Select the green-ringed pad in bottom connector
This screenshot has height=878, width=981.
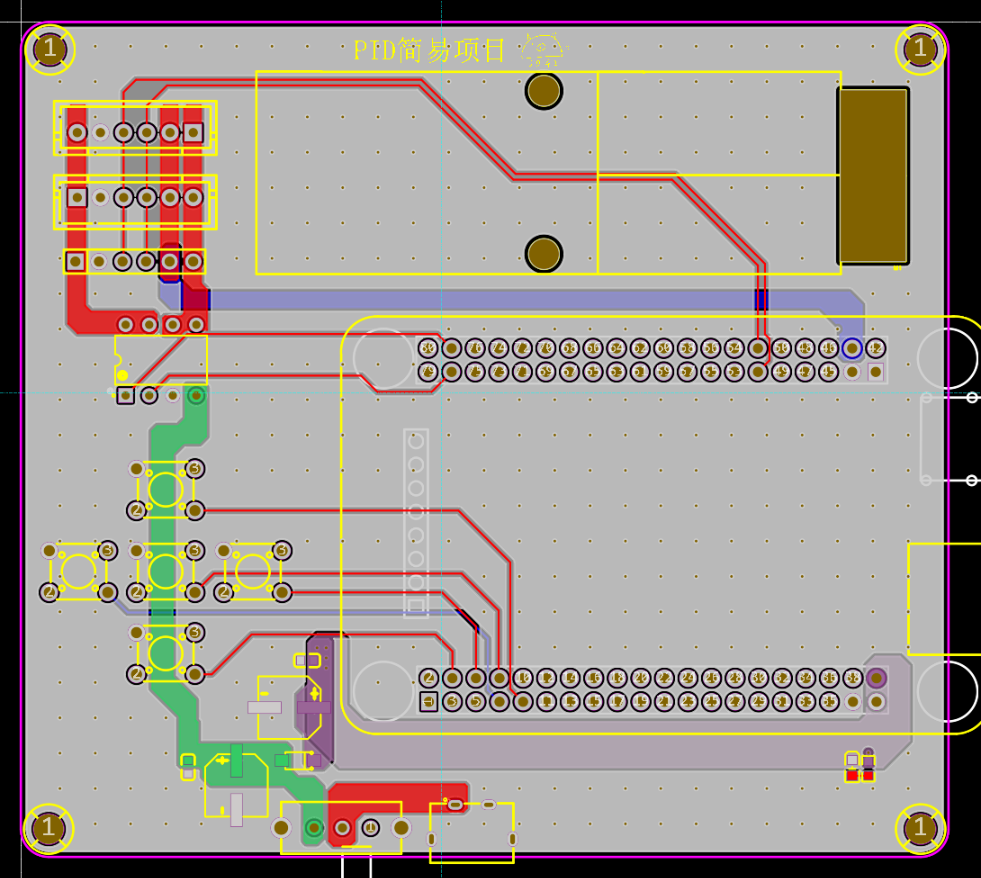coord(313,829)
